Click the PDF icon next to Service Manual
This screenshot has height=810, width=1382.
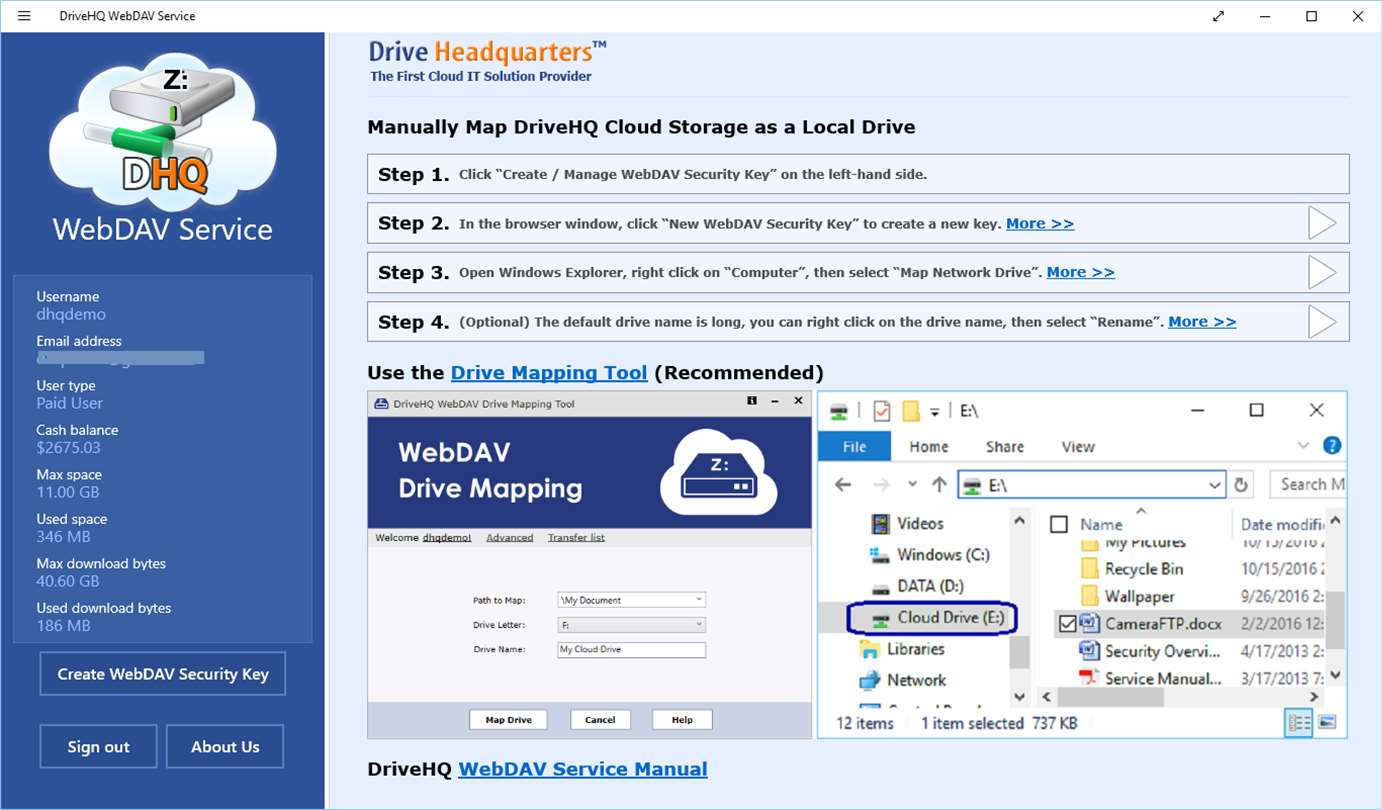point(1089,678)
